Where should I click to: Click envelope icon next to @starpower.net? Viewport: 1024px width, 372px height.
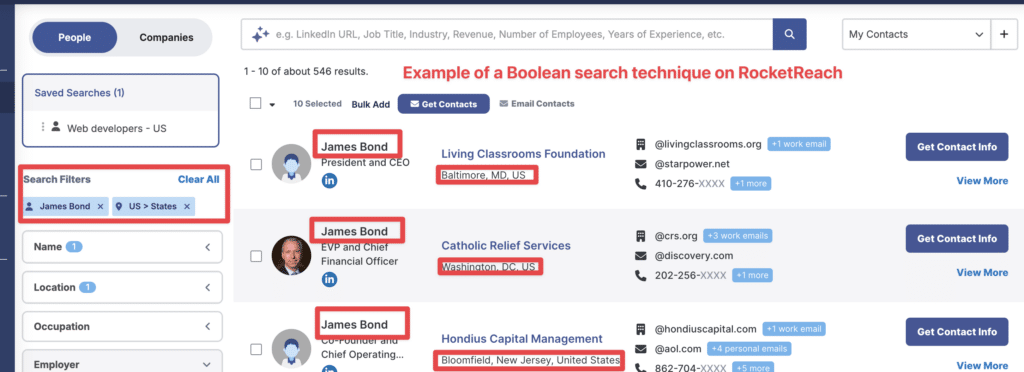[641, 164]
